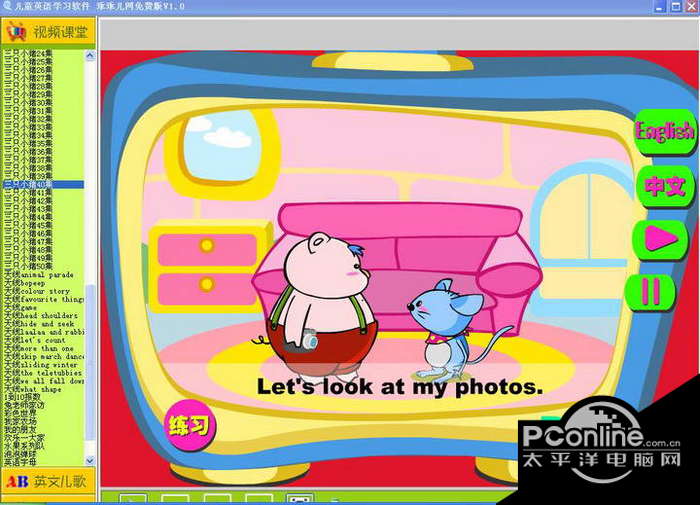This screenshot has width=700, height=505.
Task: Open the 'head shoulders' lesson
Action: [x=41, y=316]
